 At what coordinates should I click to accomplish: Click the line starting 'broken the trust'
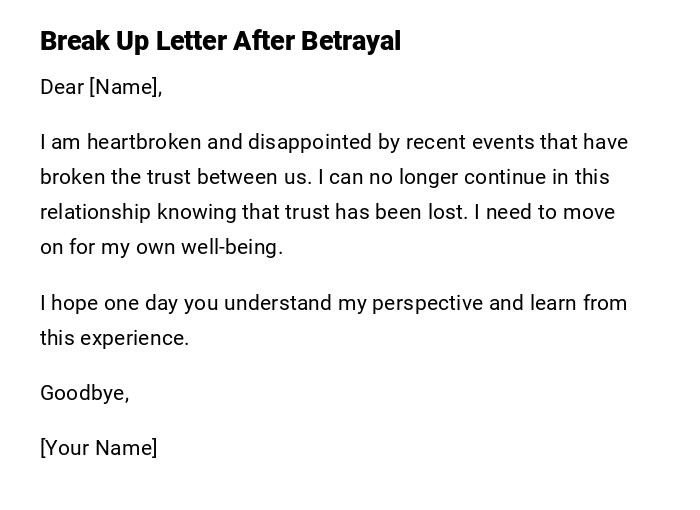coord(324,177)
